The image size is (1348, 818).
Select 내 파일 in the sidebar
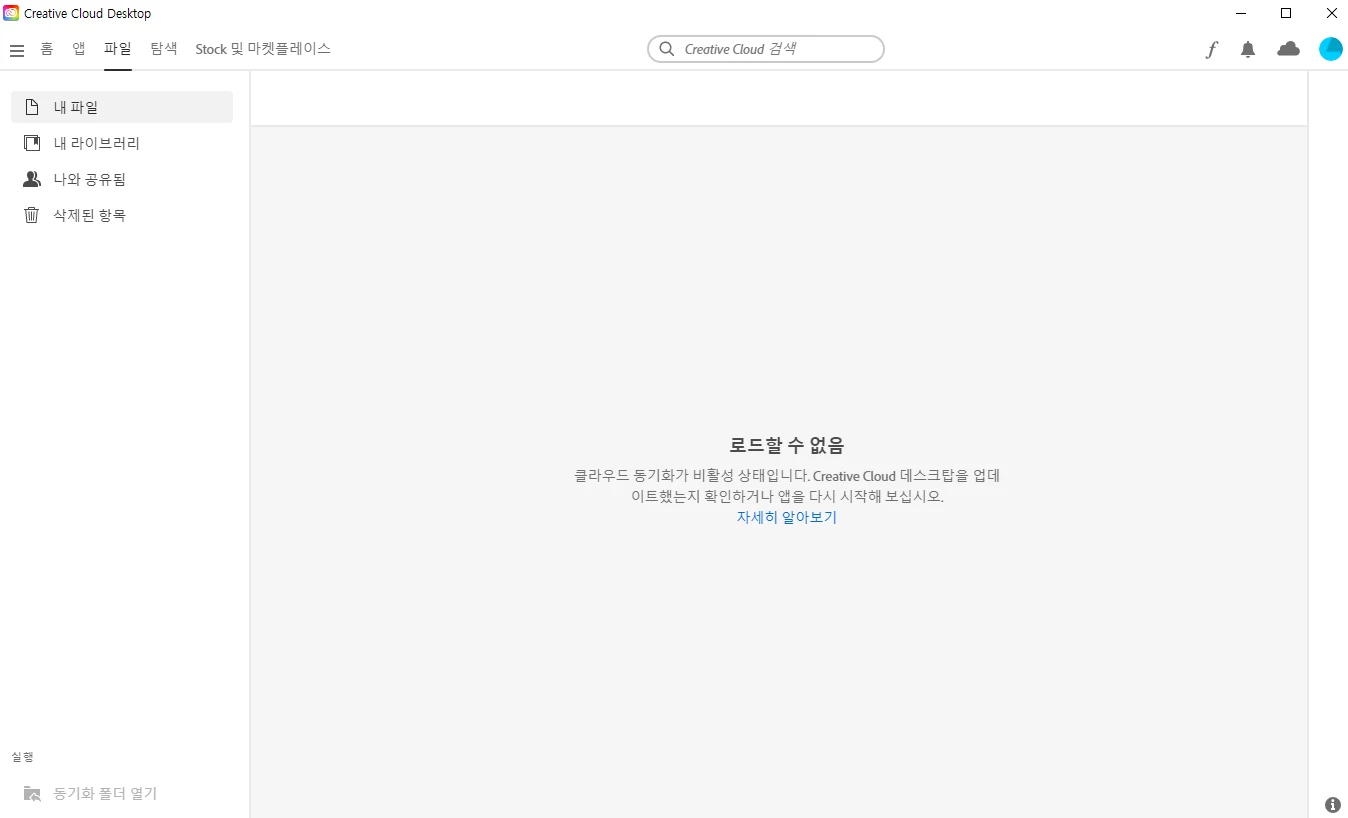[x=122, y=107]
